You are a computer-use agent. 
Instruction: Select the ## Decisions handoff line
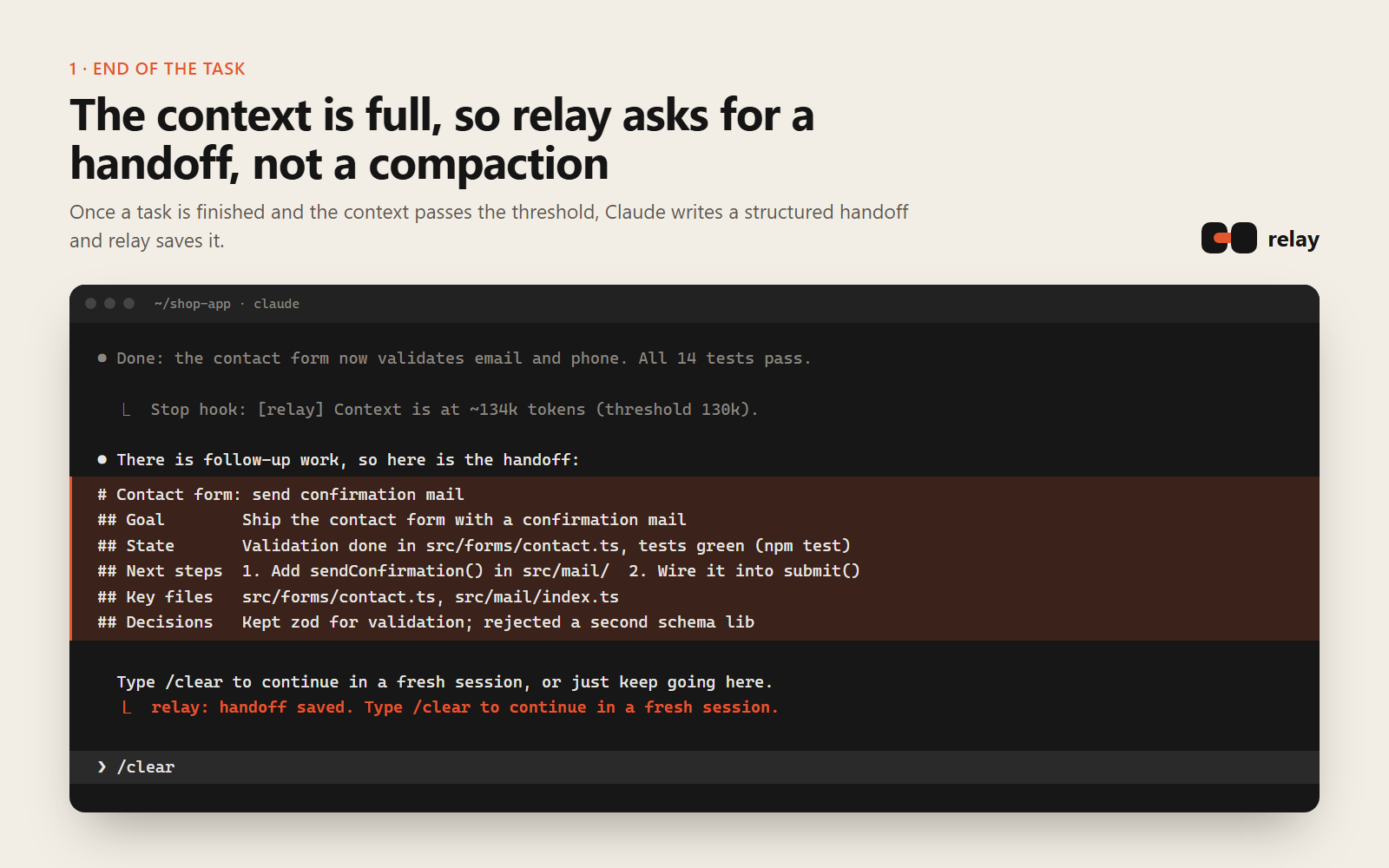425,622
